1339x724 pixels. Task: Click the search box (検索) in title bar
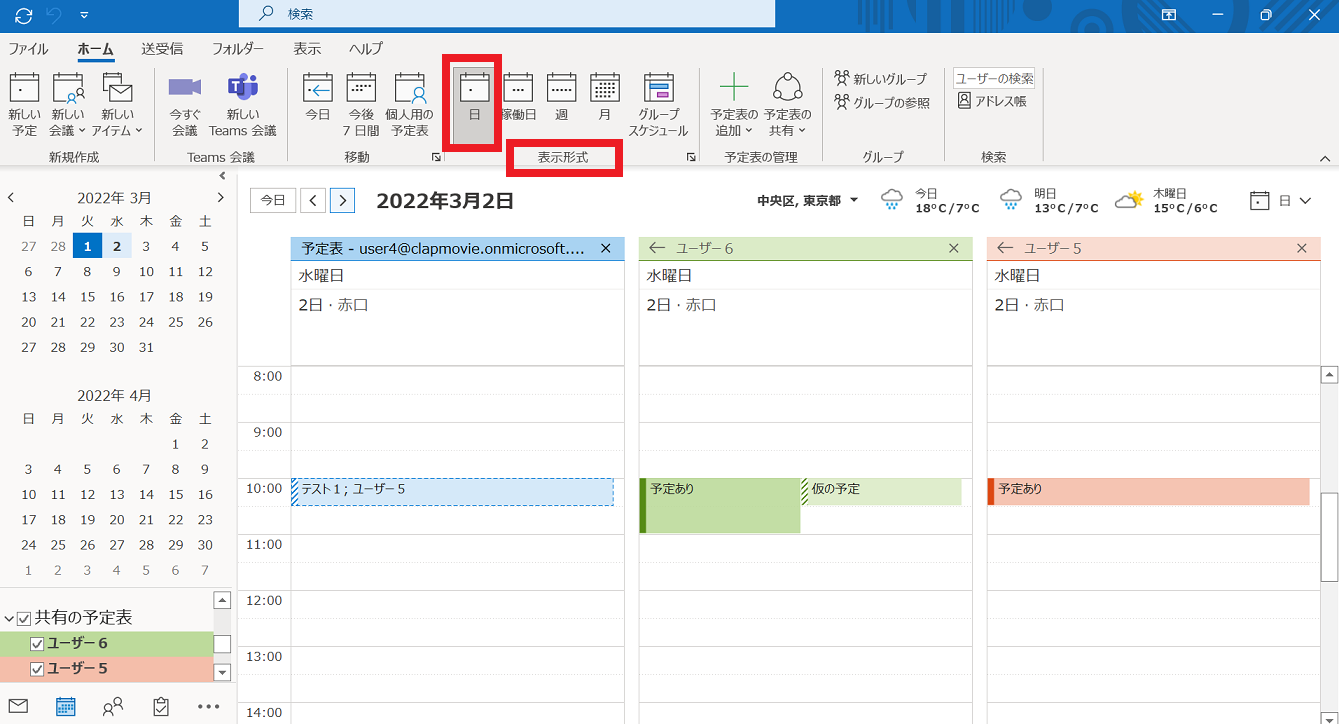[506, 14]
